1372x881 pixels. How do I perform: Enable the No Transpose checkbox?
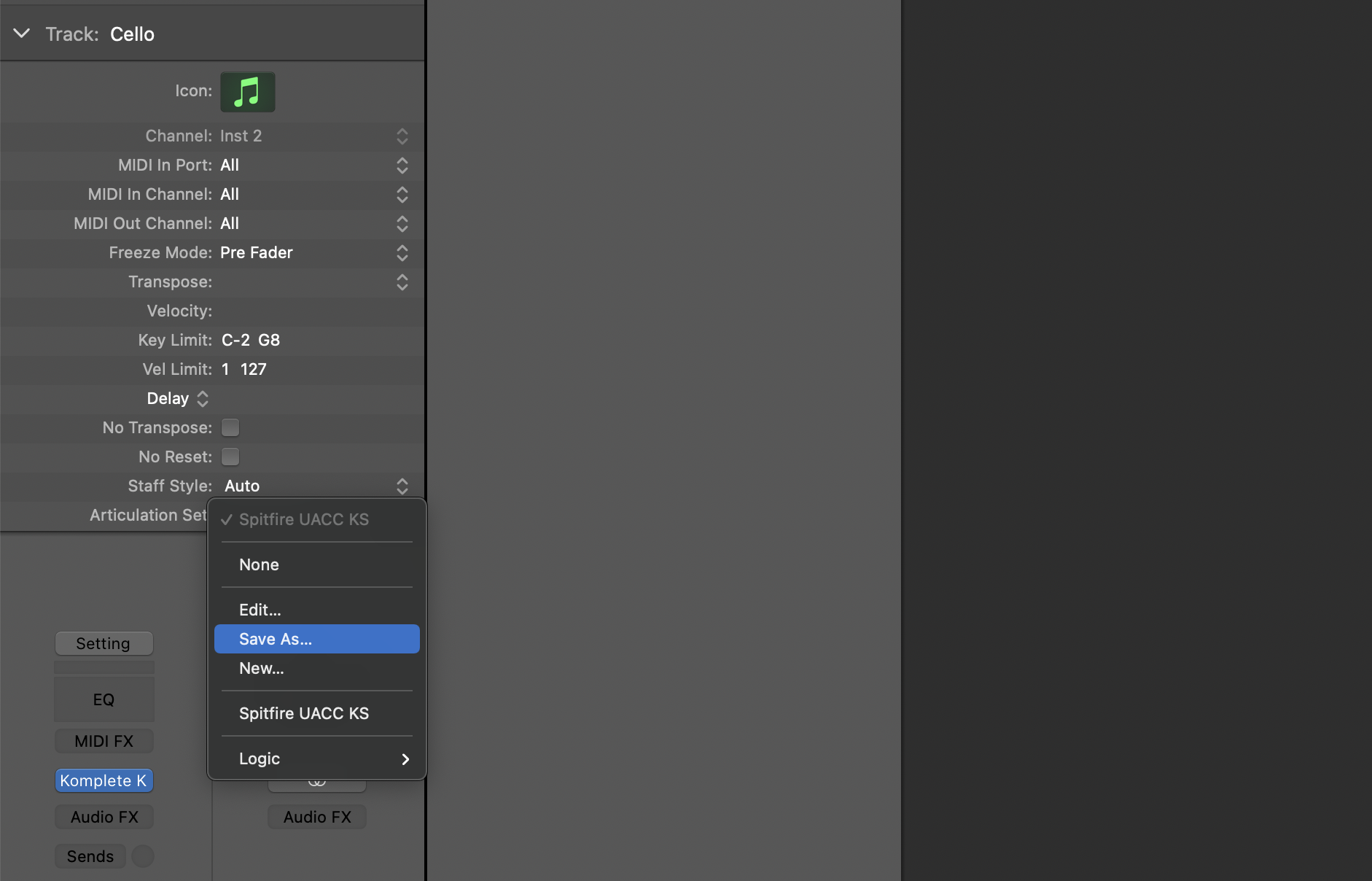click(230, 427)
